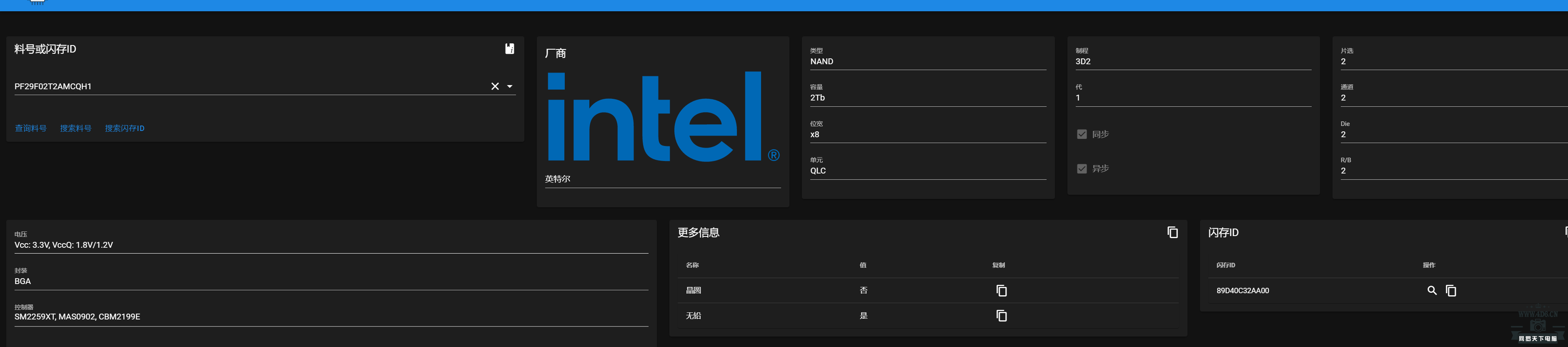Toggle the 同步 checkbox
This screenshot has width=1568, height=347.
(x=1082, y=135)
